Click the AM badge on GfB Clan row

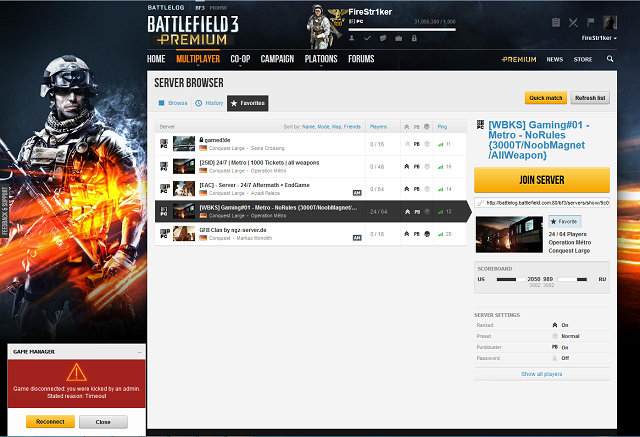[357, 238]
